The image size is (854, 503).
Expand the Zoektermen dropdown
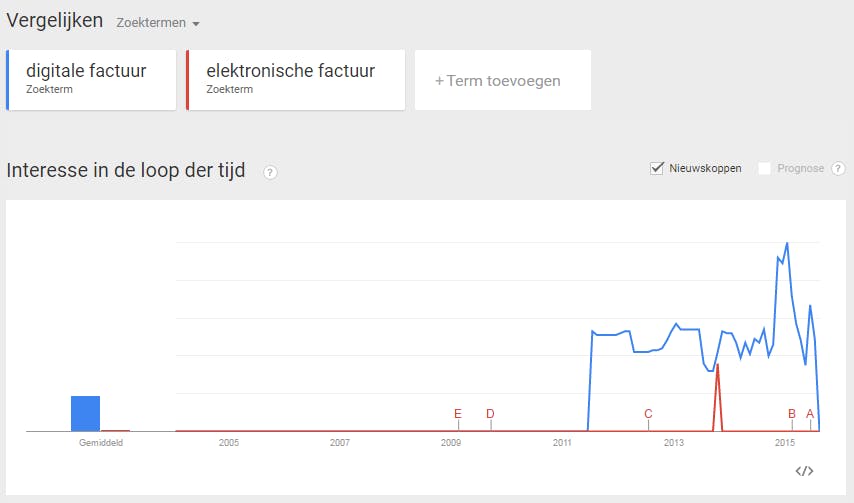click(x=158, y=23)
